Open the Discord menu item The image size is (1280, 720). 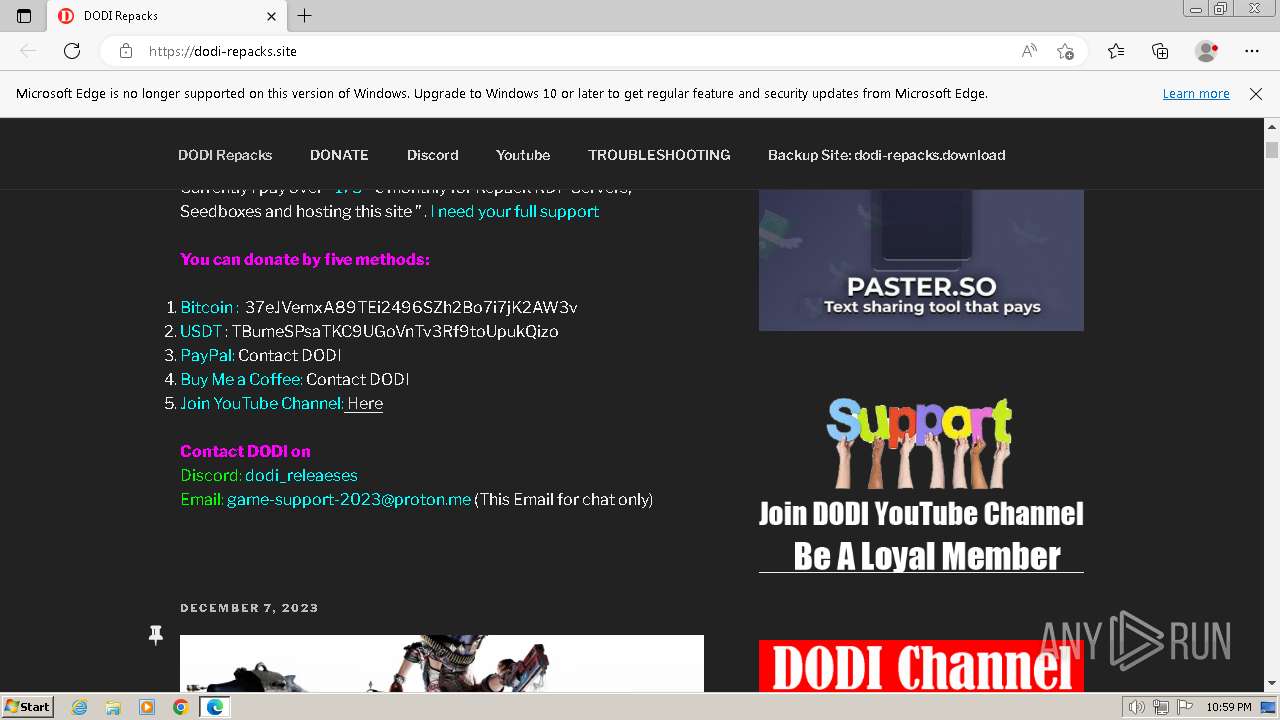click(433, 155)
